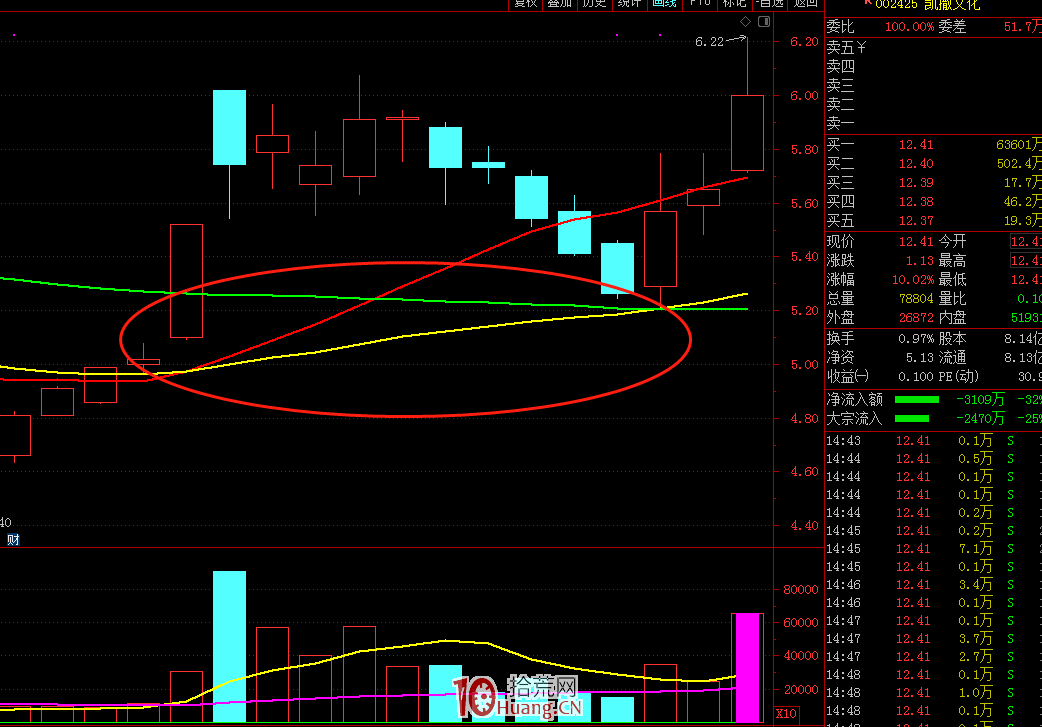The image size is (1042, 727).
Task: Click the 涨跌 1.13 change value
Action: [x=920, y=260]
